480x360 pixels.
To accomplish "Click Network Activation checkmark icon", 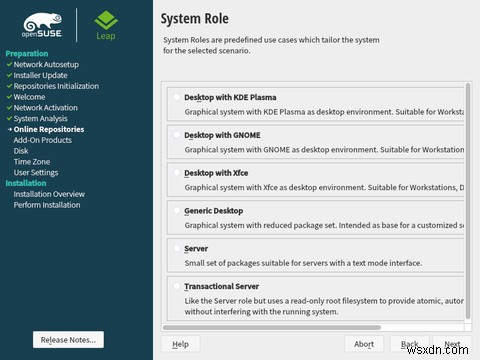I will [x=9, y=108].
